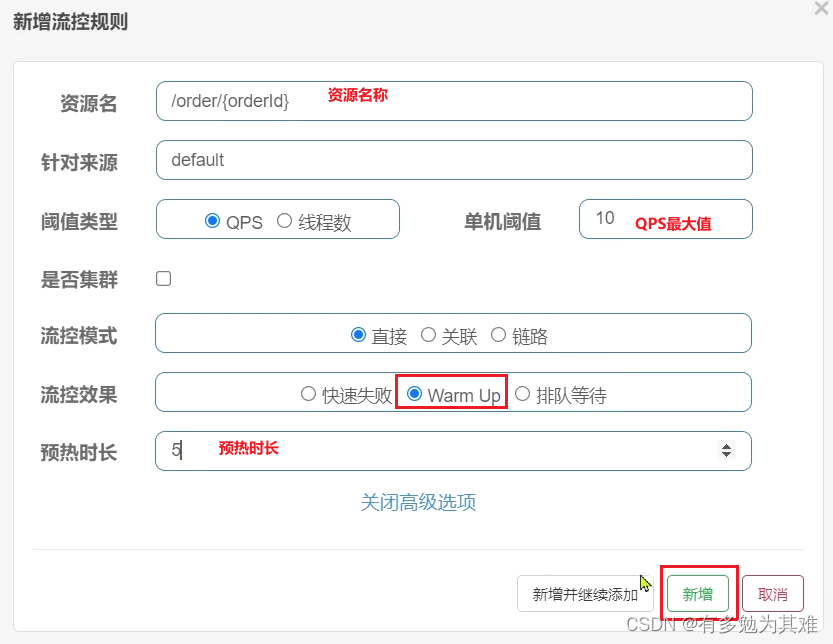Click the 新增流控规则 dialog title
Image resolution: width=833 pixels, height=644 pixels.
coord(70,22)
